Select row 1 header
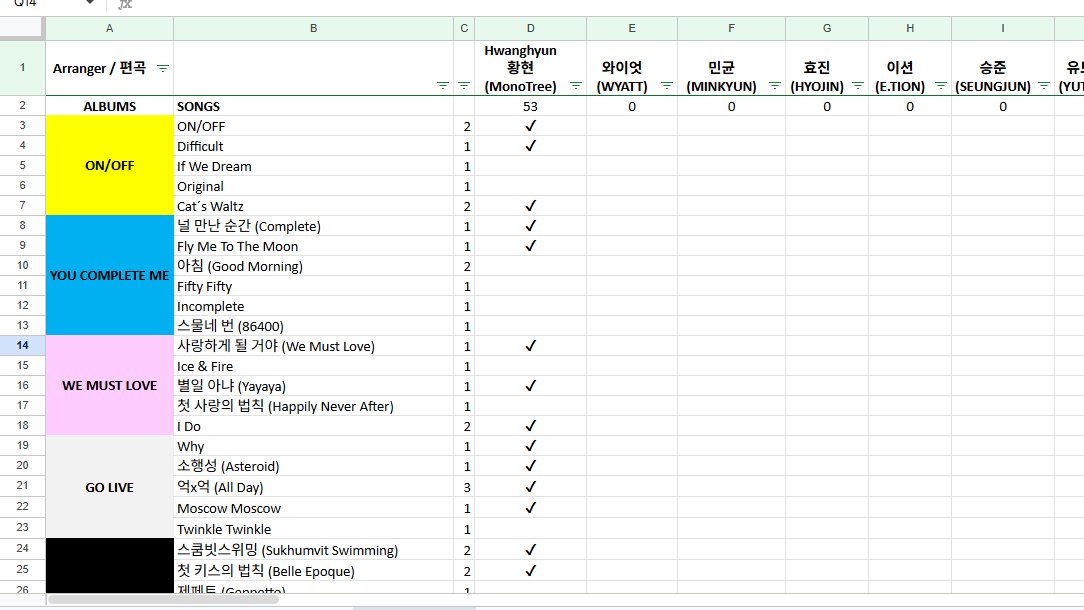Screen dimensions: 1084x610 [x=22, y=68]
